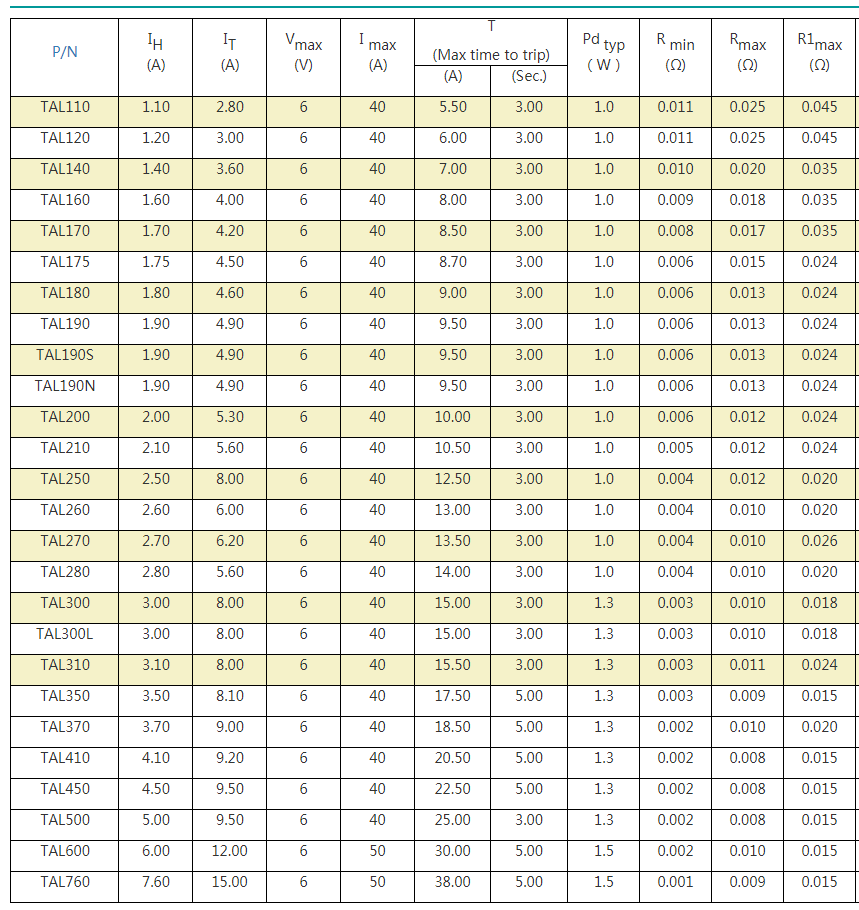Select the 8.70 trip current for TAL175
859x910 pixels.
click(x=453, y=262)
